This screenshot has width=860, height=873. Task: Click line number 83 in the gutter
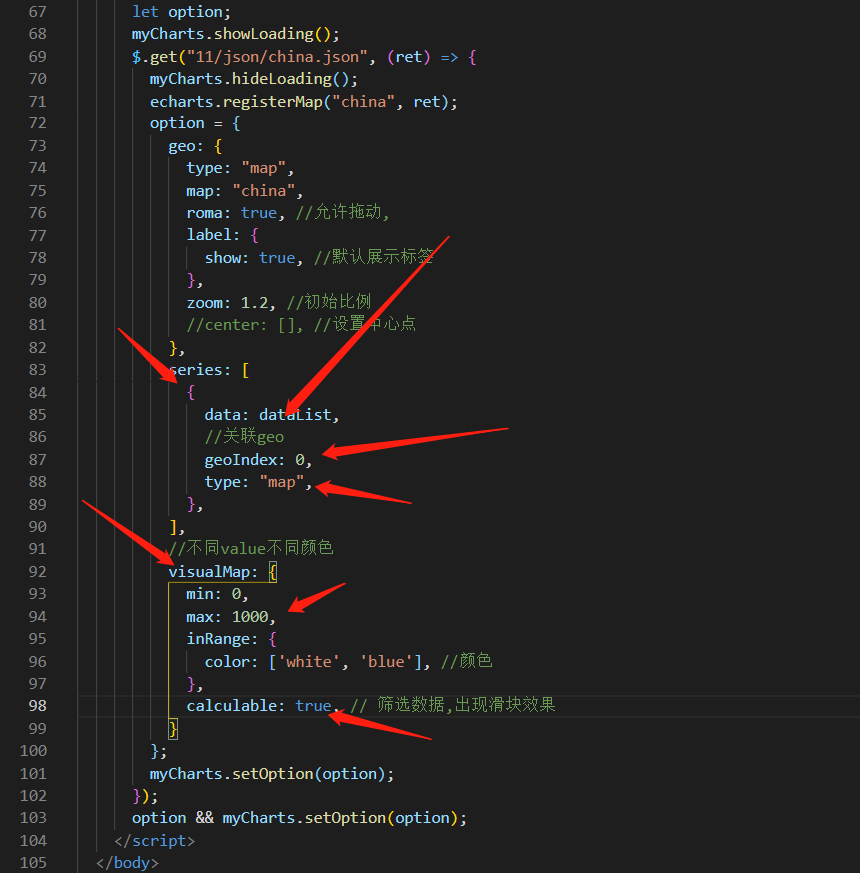tap(37, 370)
